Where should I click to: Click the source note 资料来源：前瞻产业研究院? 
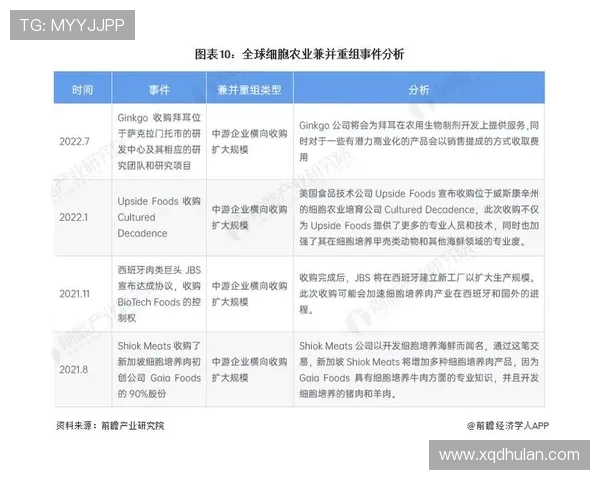(110, 426)
